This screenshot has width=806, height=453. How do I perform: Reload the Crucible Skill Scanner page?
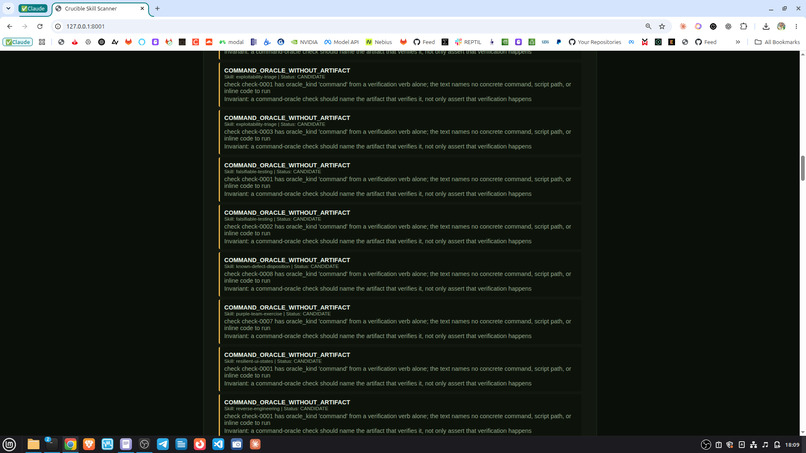pyautogui.click(x=40, y=26)
